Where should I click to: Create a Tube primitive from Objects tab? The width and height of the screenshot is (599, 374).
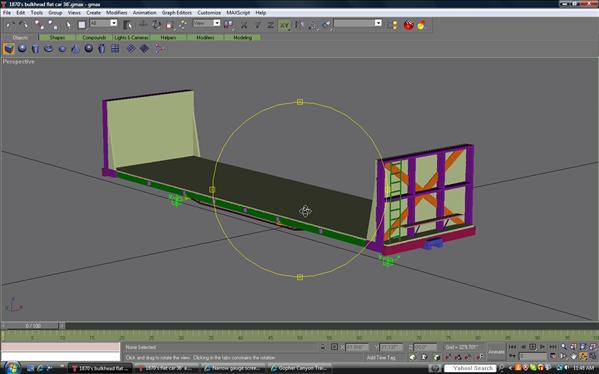click(x=102, y=49)
